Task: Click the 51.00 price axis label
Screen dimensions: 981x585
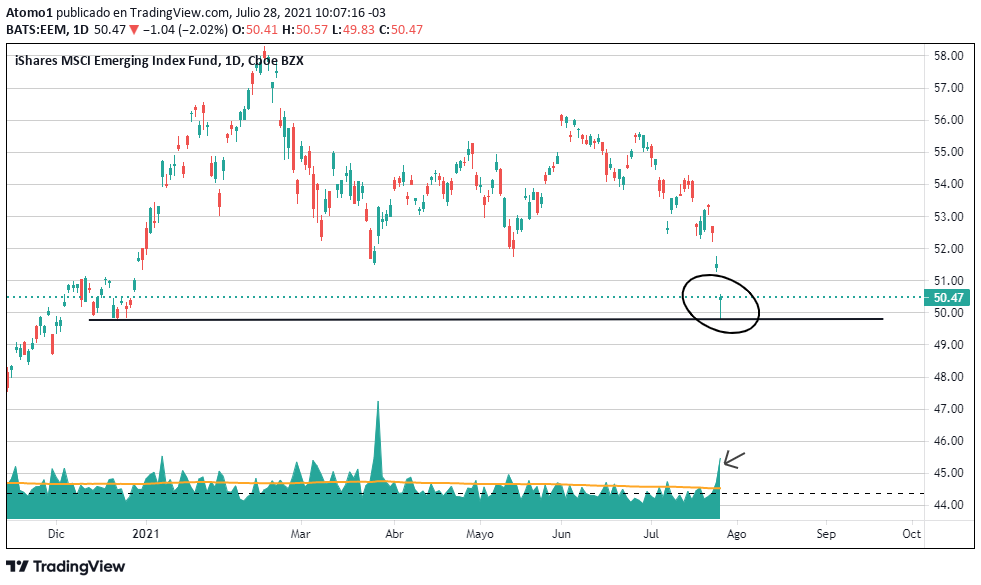Action: [x=948, y=281]
